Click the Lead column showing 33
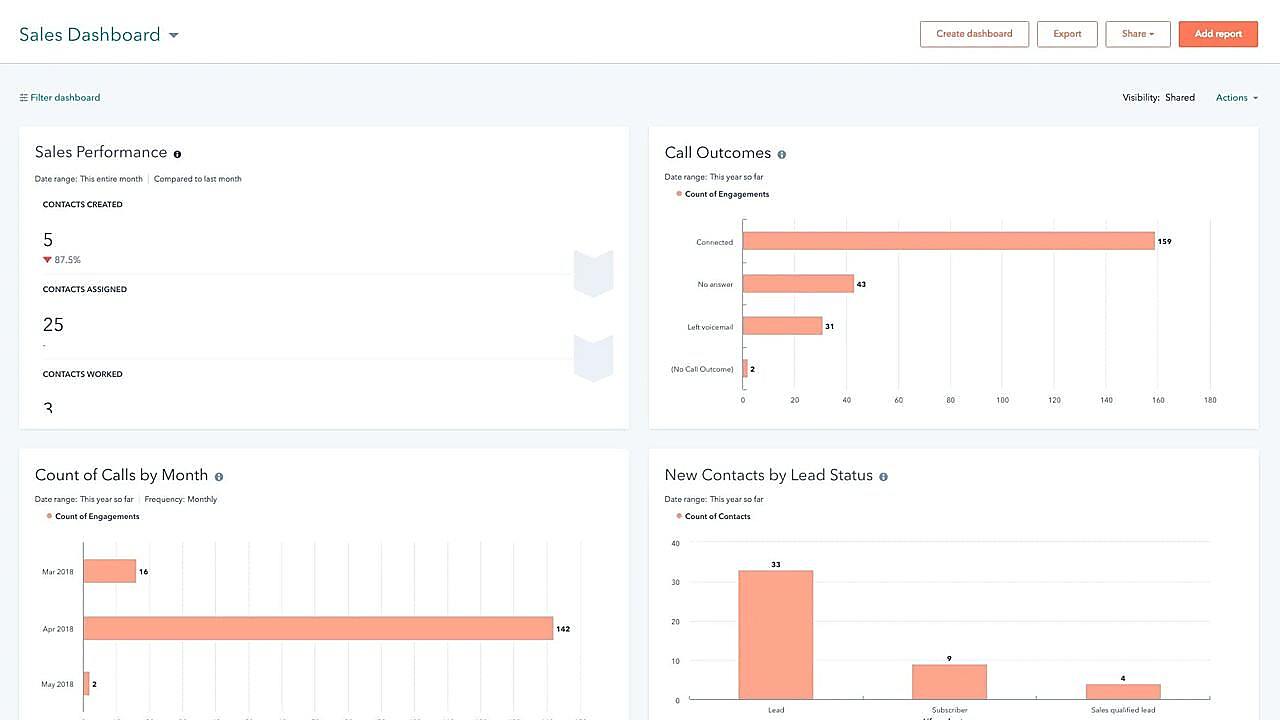 click(776, 635)
